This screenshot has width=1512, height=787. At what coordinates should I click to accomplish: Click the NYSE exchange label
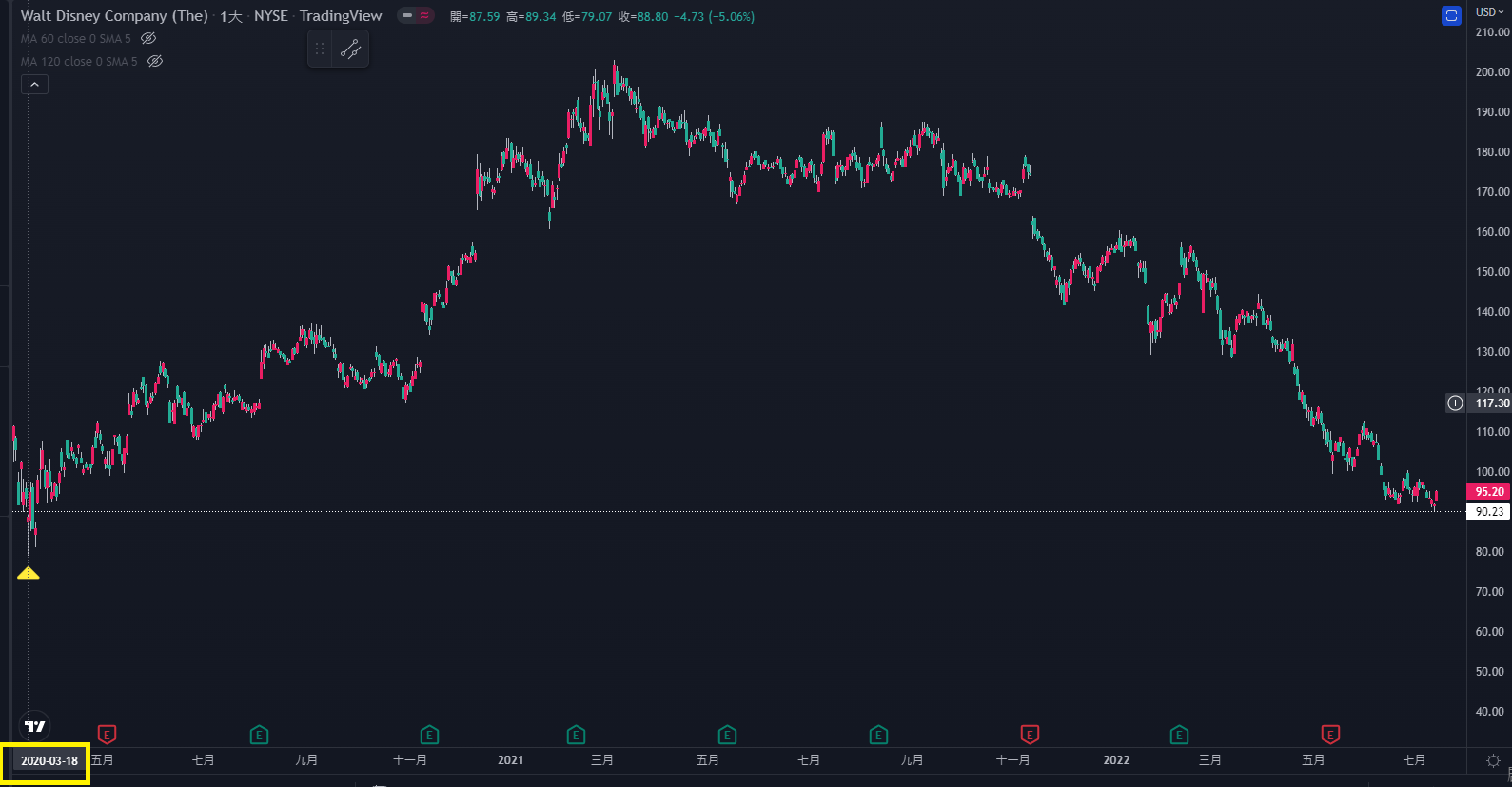click(270, 15)
